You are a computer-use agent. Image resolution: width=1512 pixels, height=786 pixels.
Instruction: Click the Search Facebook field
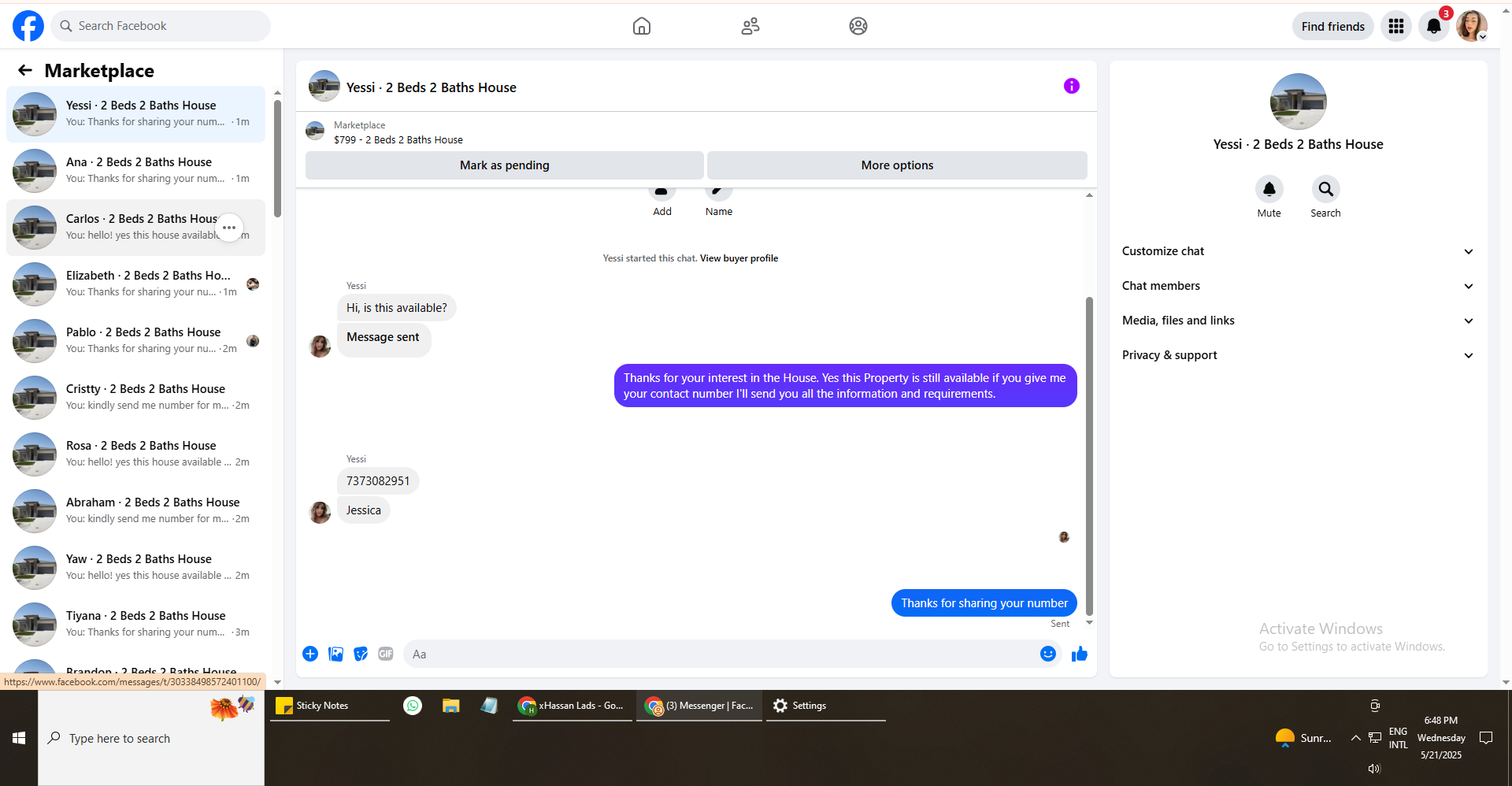(161, 26)
